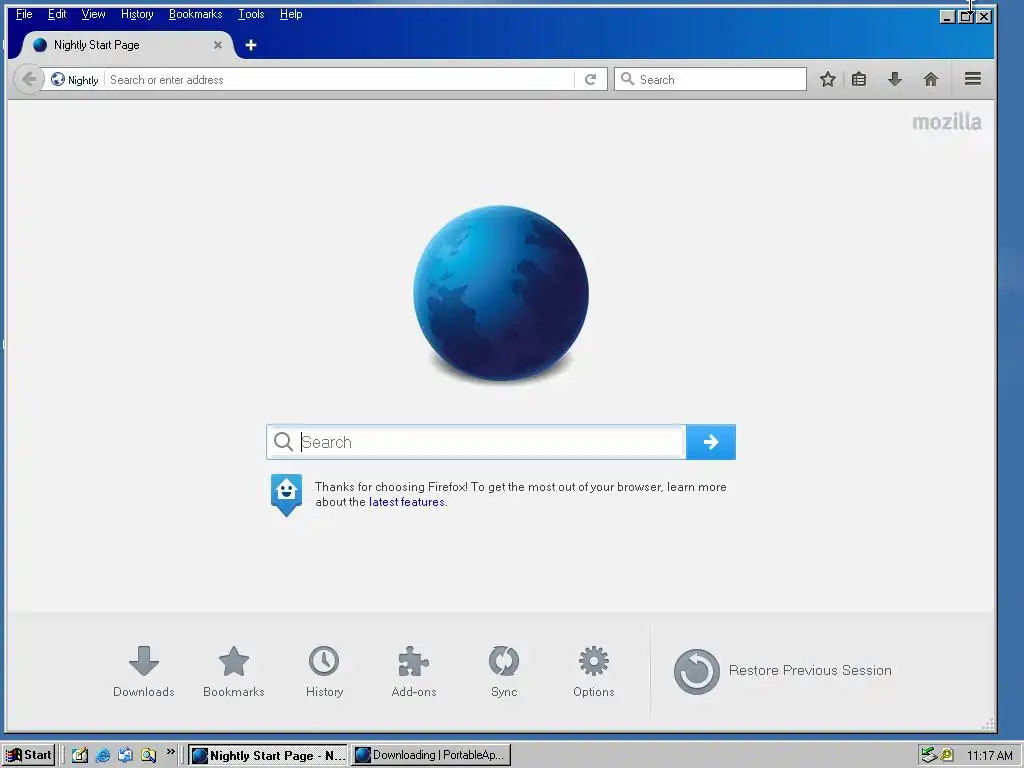Open the Help menu
1024x768 pixels.
coord(291,14)
